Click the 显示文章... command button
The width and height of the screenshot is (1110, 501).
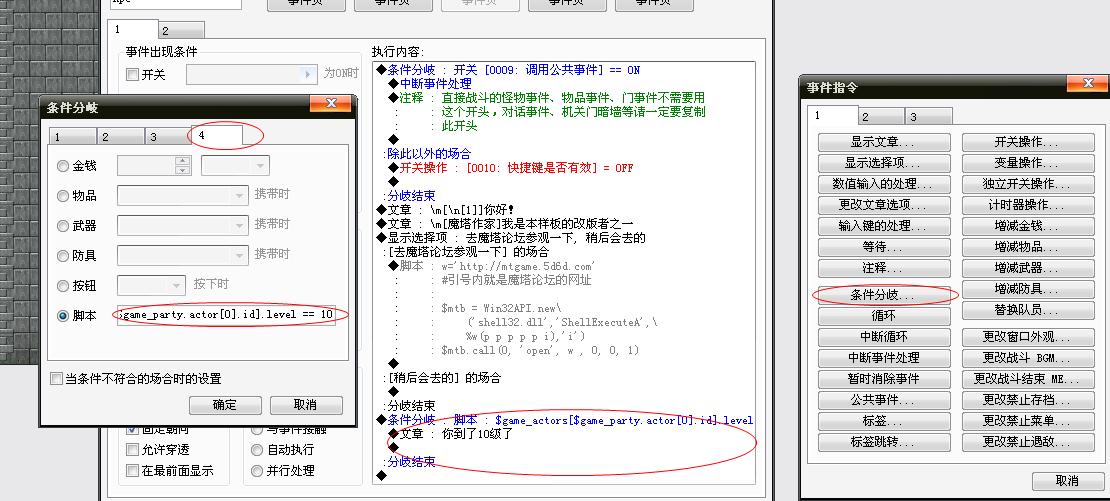tap(884, 142)
